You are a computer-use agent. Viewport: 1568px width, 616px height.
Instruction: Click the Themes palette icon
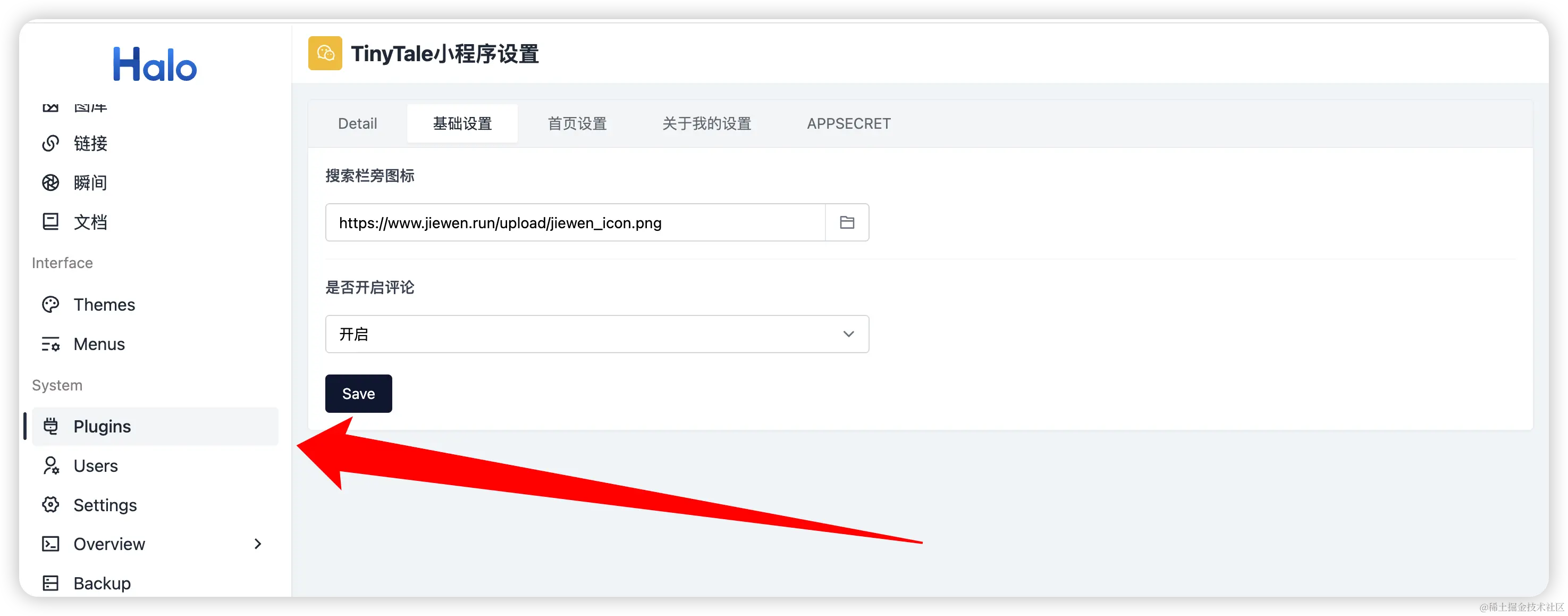(50, 305)
